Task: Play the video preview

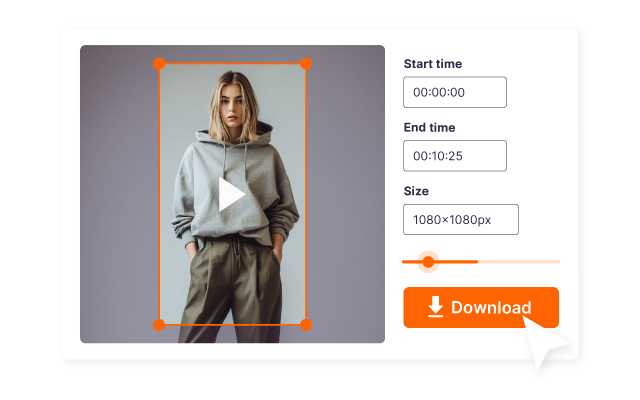Action: [231, 194]
